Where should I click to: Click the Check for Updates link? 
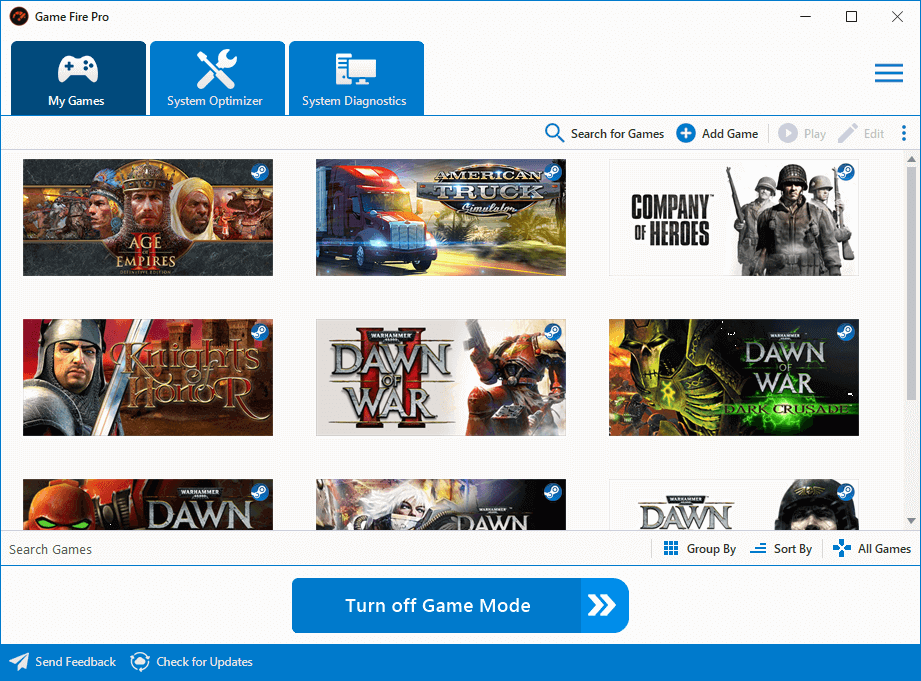(x=191, y=662)
